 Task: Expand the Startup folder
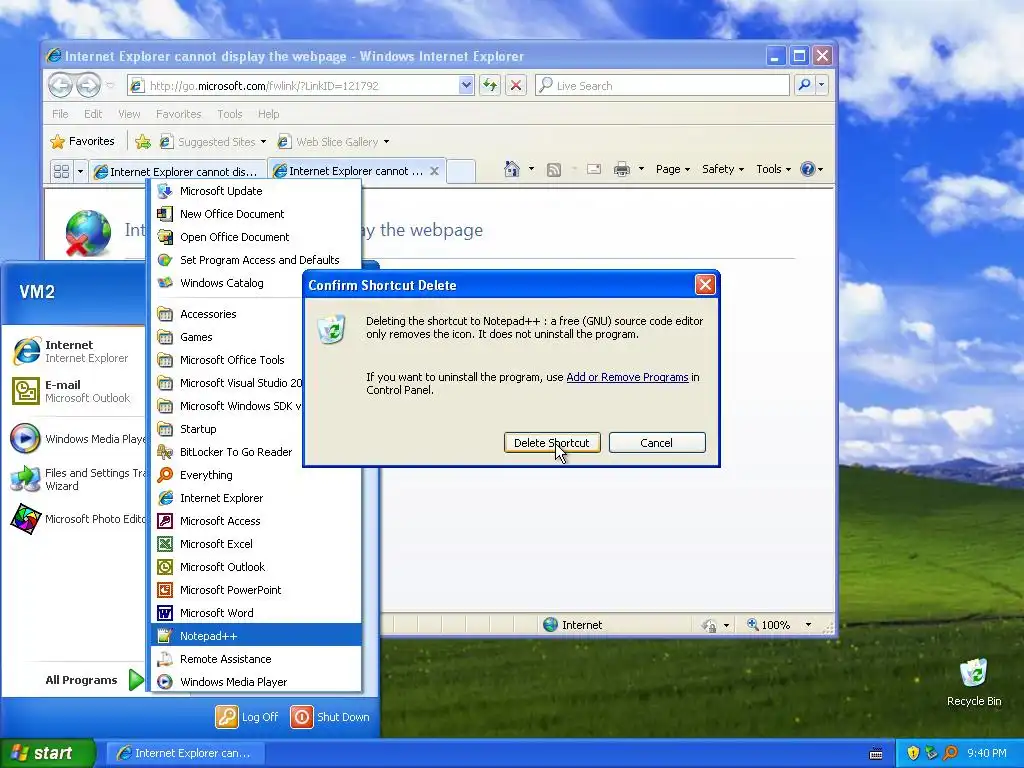227,429
